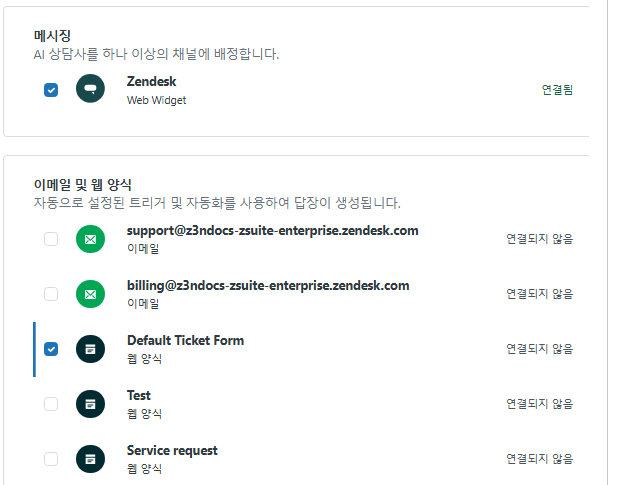Click the Service request form icon

[x=90, y=459]
